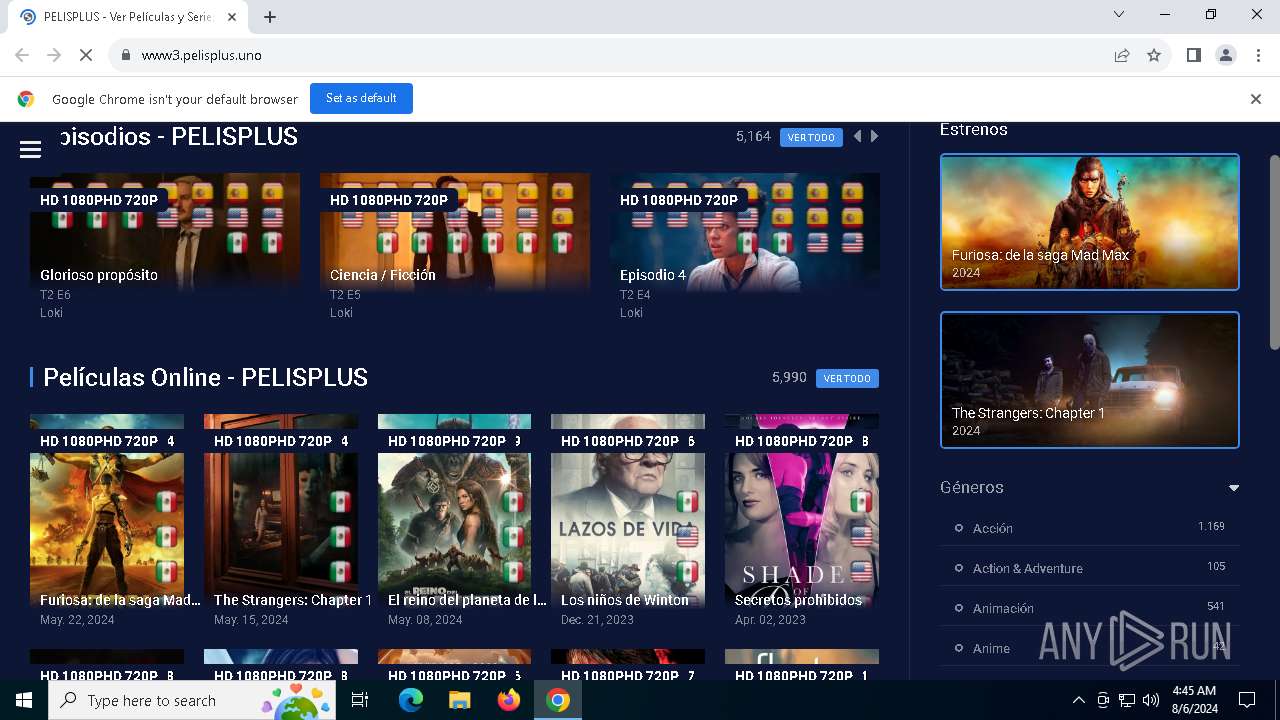Screen dimensions: 1280x720
Task: Open Chrome profile avatar
Action: pyautogui.click(x=1225, y=56)
